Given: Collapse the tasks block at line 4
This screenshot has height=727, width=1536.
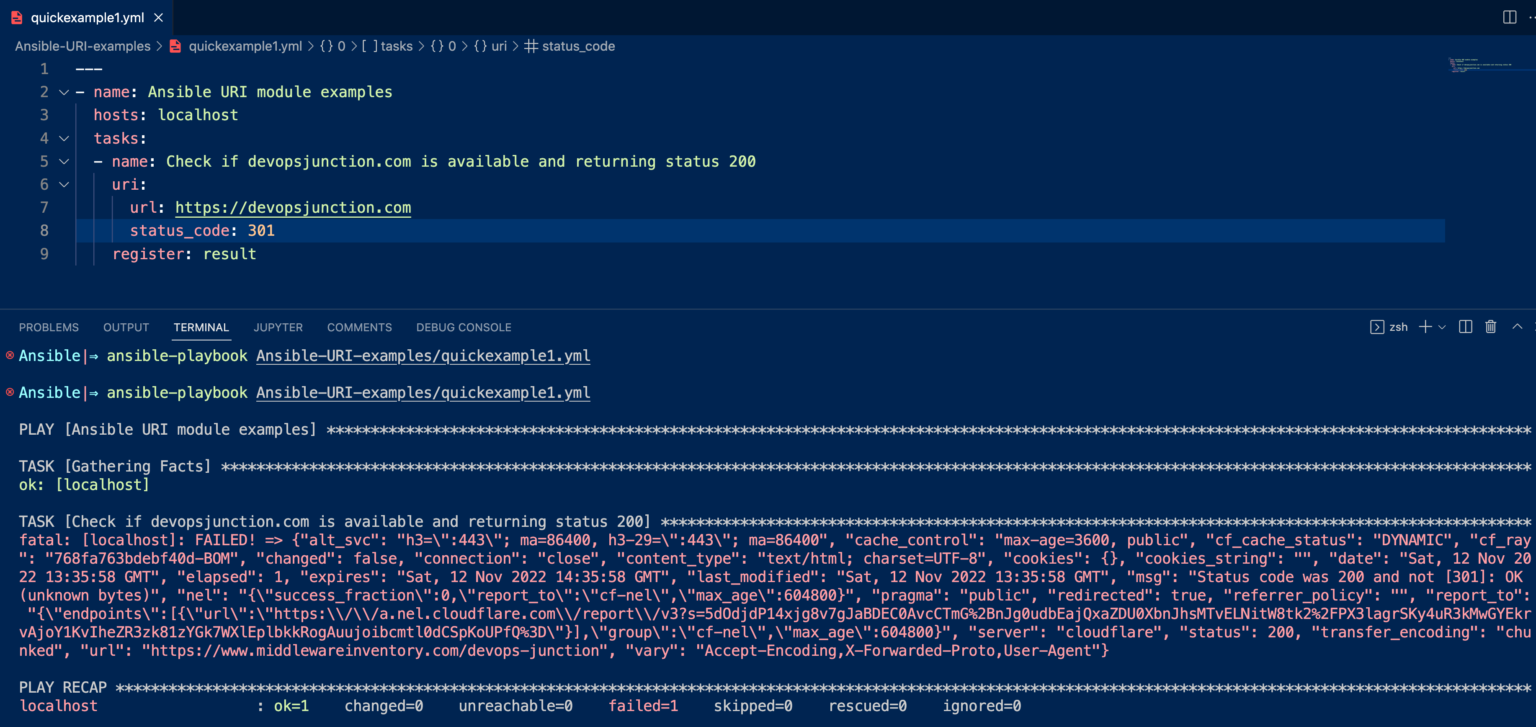Looking at the screenshot, I should 63,138.
